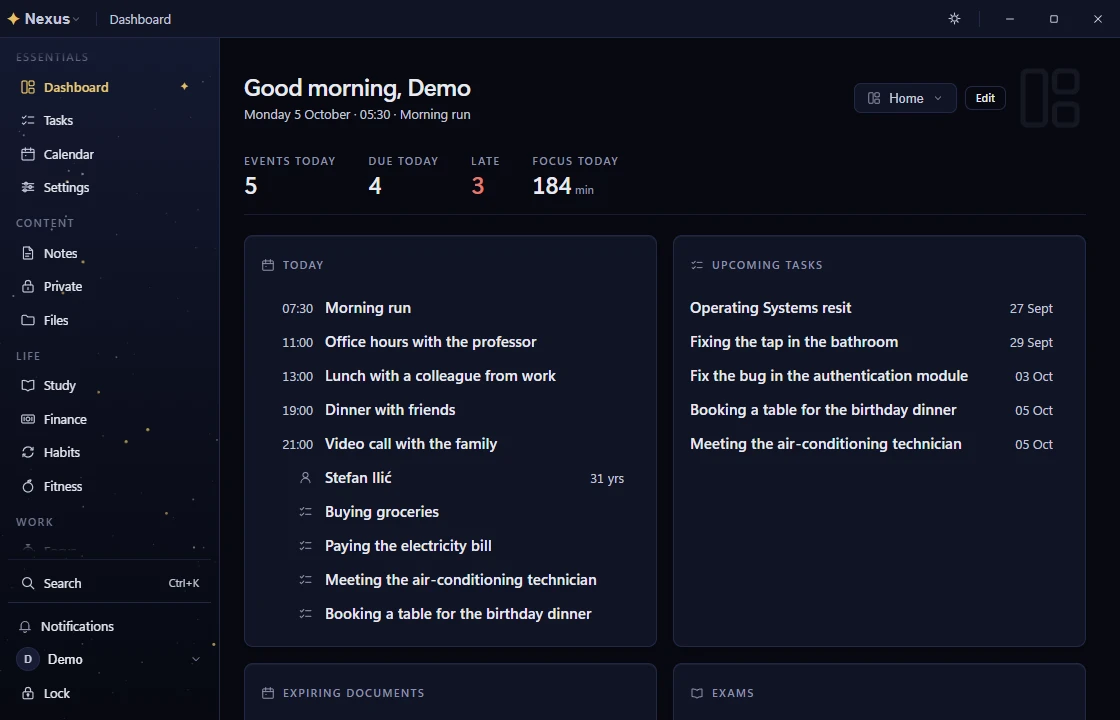Click the Ctrl+K shortcut hint
This screenshot has width=1120, height=720.
(184, 584)
